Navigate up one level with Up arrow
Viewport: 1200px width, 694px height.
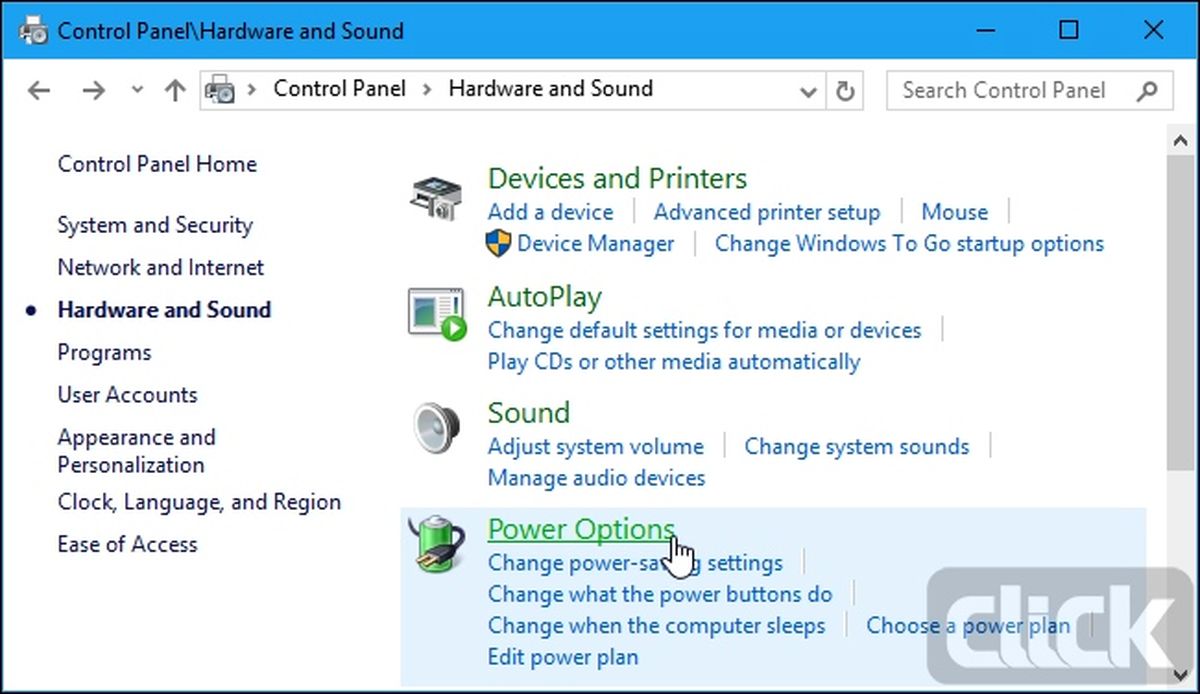175,90
